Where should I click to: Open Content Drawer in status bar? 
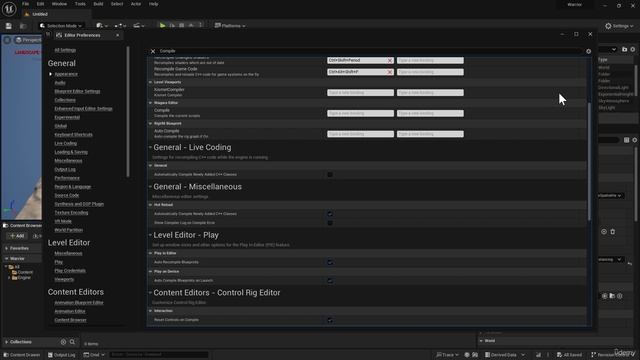(22, 355)
